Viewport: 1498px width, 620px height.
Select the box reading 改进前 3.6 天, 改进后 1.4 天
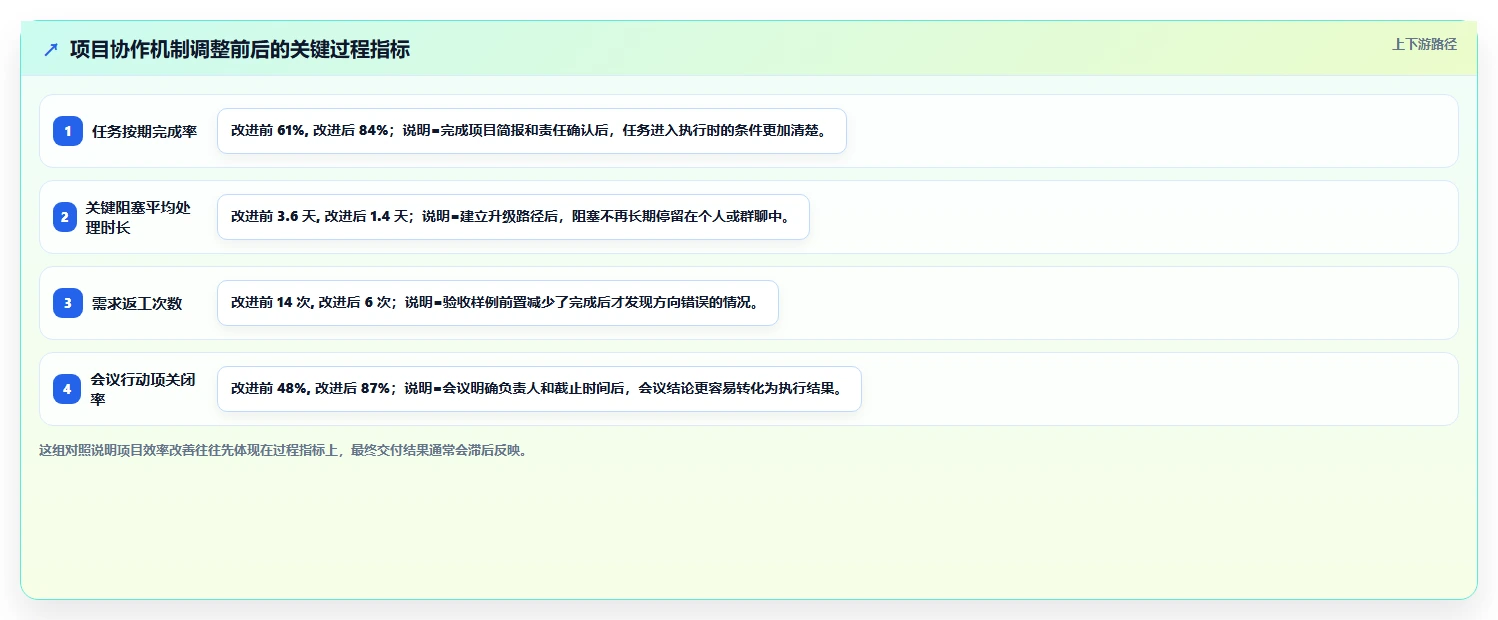point(513,217)
